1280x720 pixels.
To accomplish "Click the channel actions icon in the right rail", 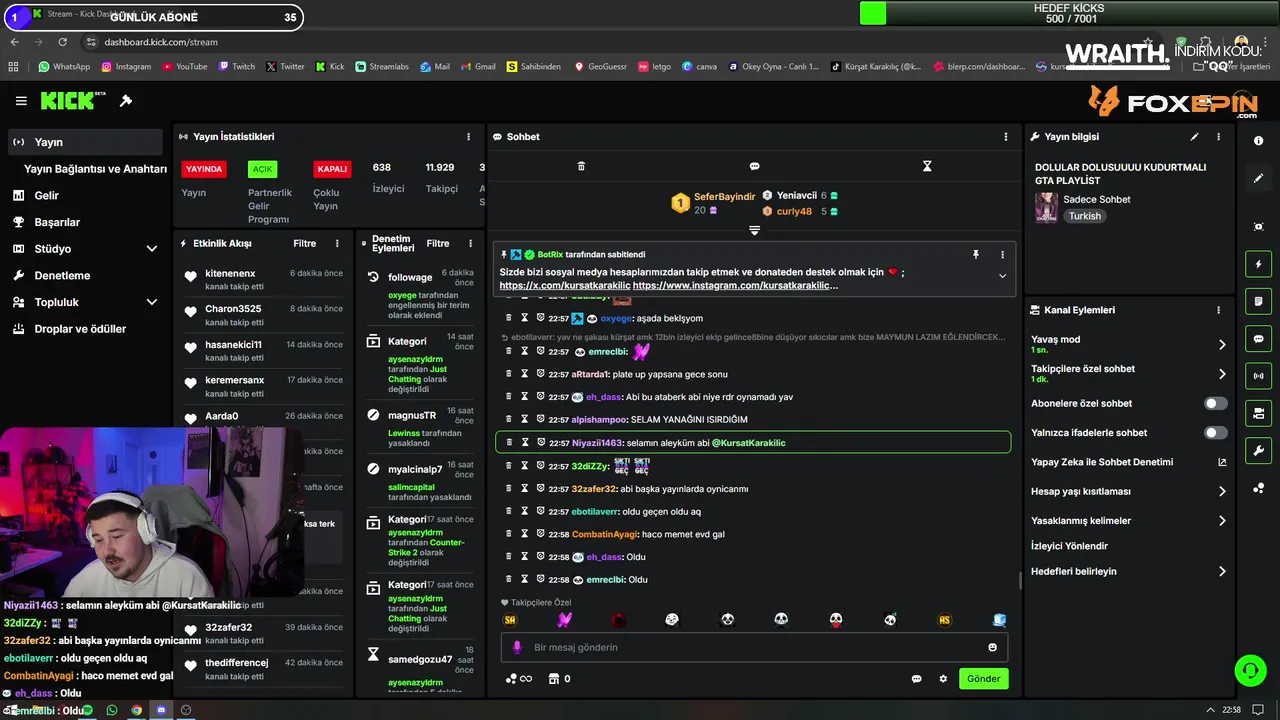I will click(1258, 413).
